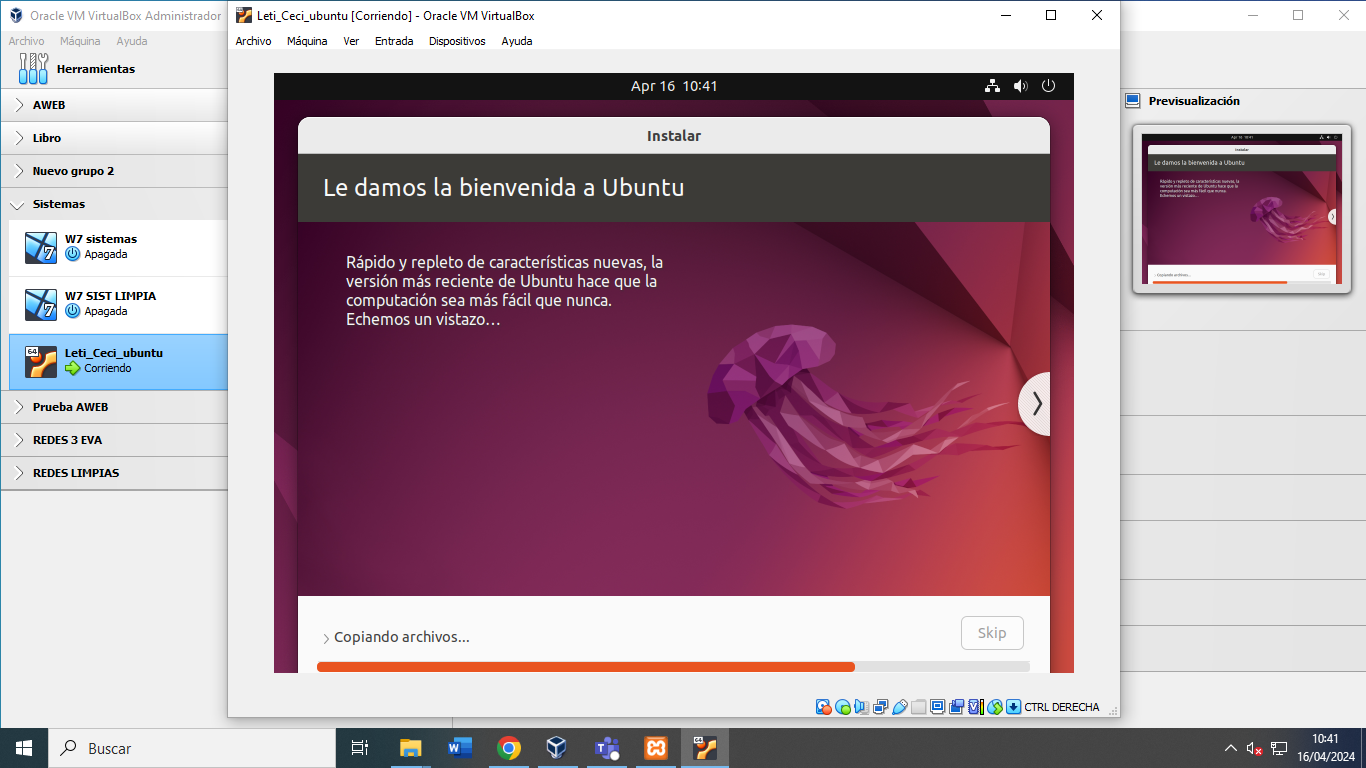
Task: Click the hard disk activity status icon
Action: tap(822, 707)
